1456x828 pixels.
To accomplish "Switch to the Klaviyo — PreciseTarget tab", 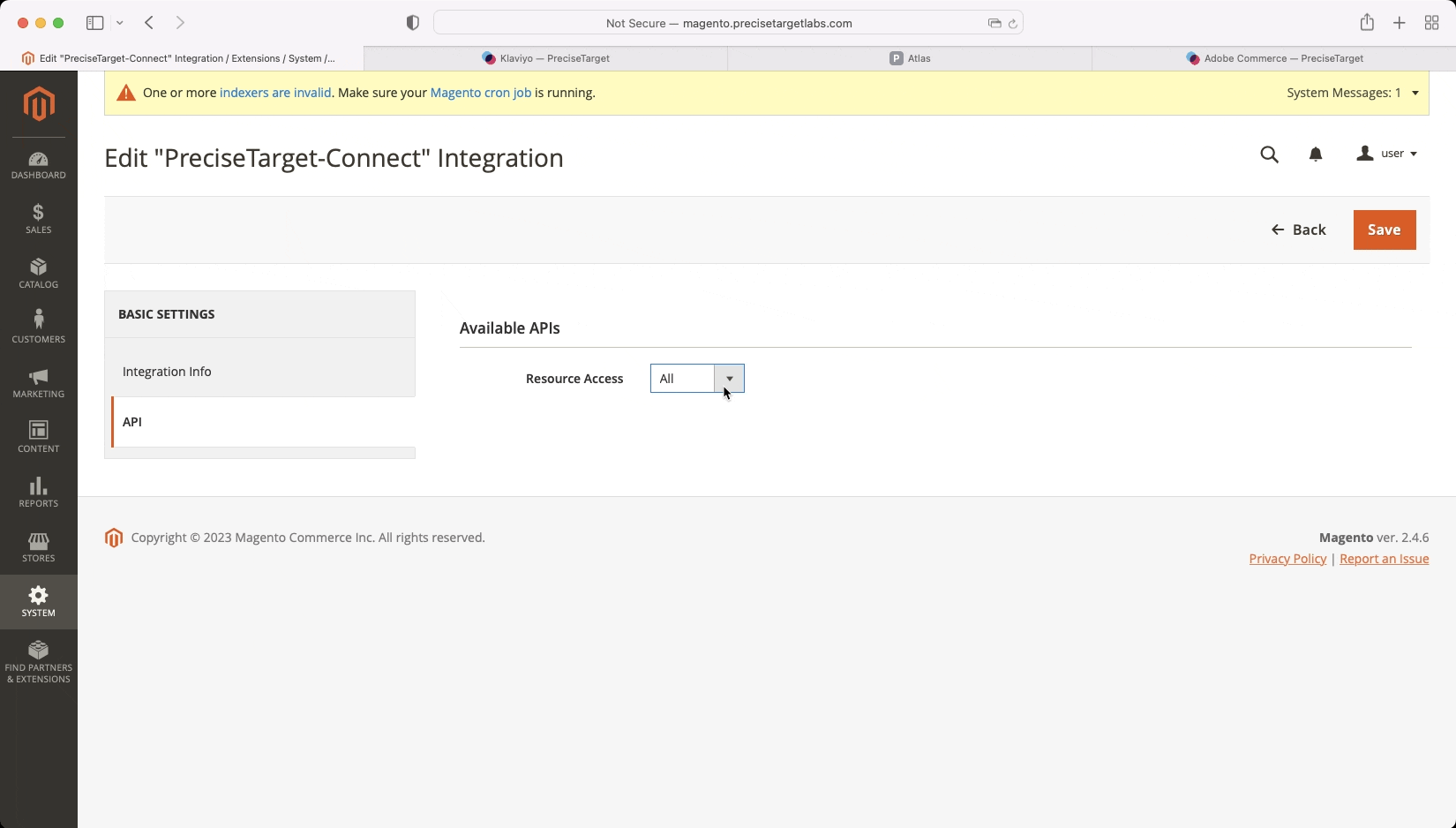I will click(x=546, y=58).
